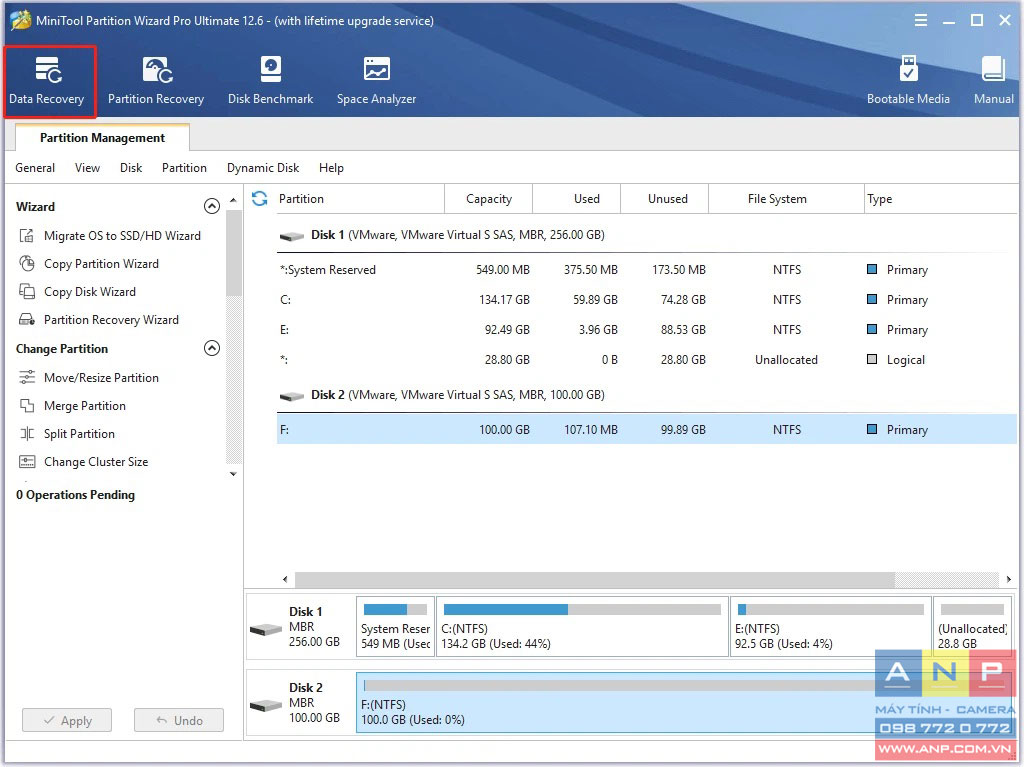Click the Copy Disk Wizard icon
Screen dimensions: 1025x767
(27, 292)
